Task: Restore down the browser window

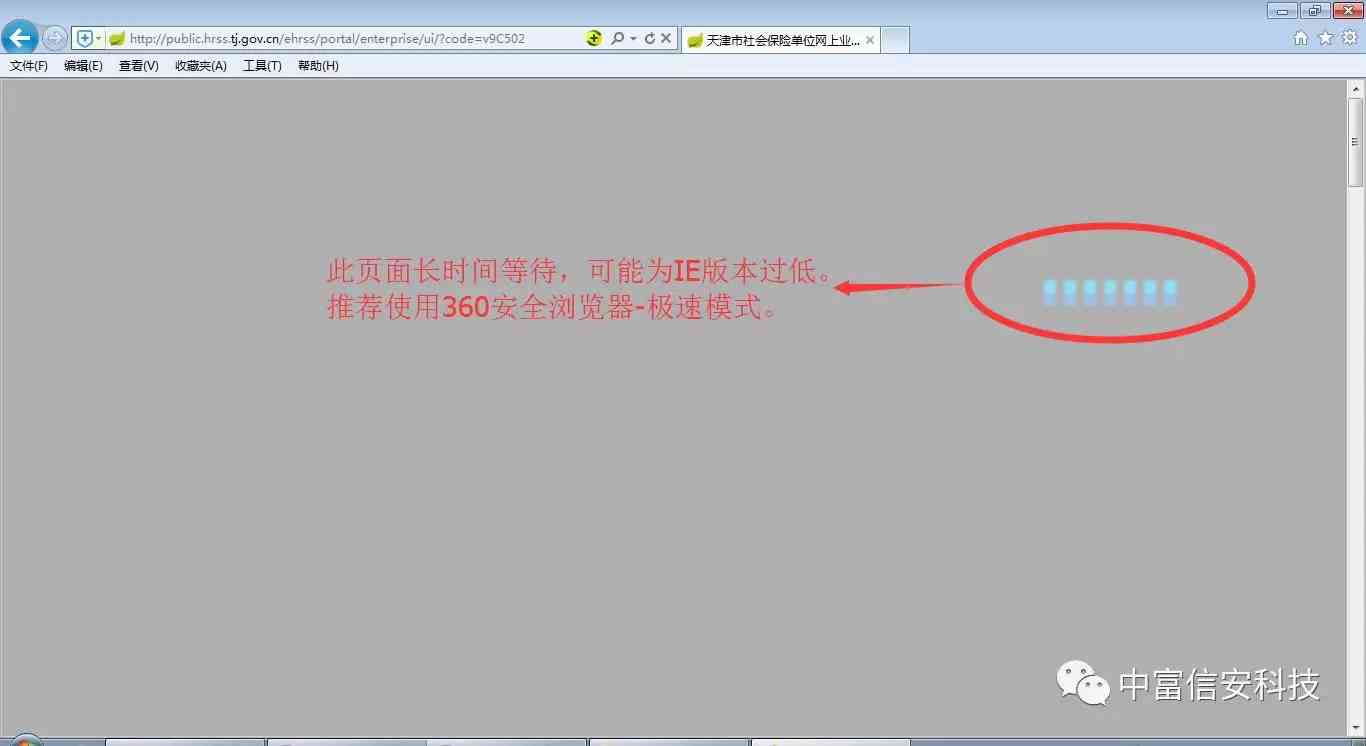Action: pyautogui.click(x=1314, y=10)
